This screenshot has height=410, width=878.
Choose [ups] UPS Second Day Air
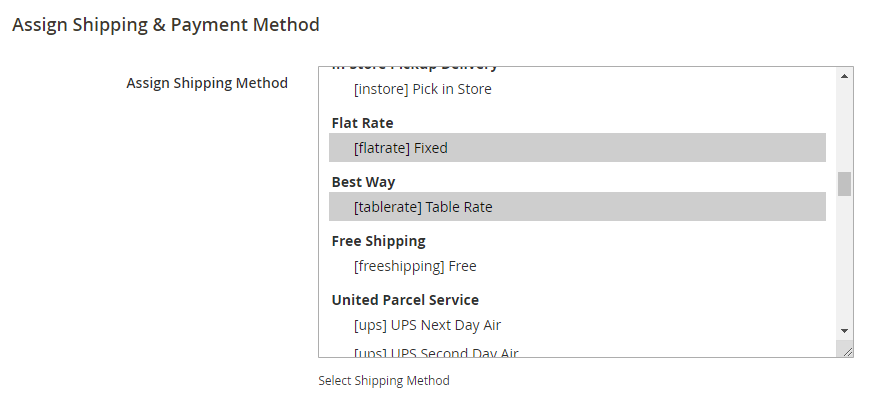click(435, 352)
